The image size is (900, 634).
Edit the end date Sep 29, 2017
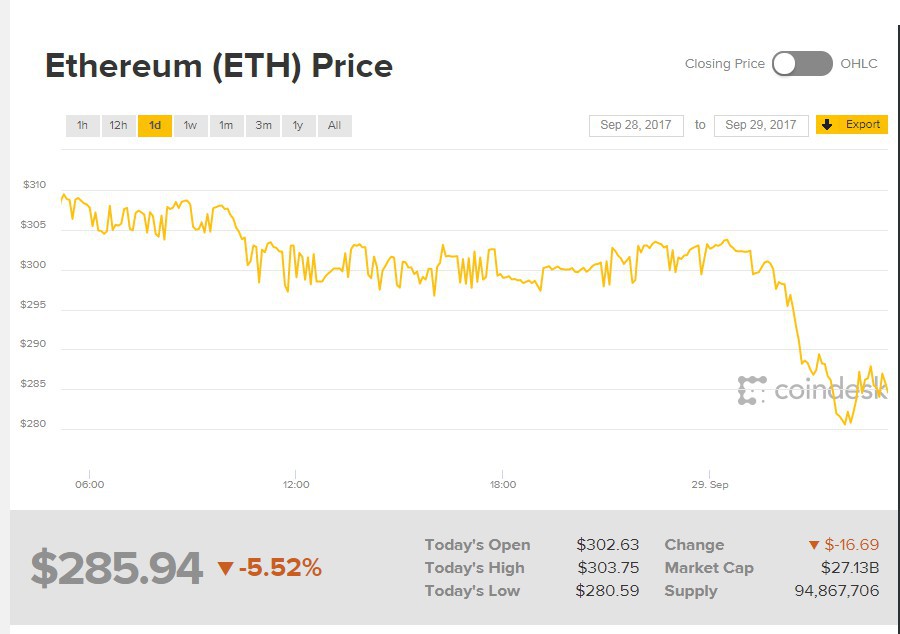click(x=761, y=125)
